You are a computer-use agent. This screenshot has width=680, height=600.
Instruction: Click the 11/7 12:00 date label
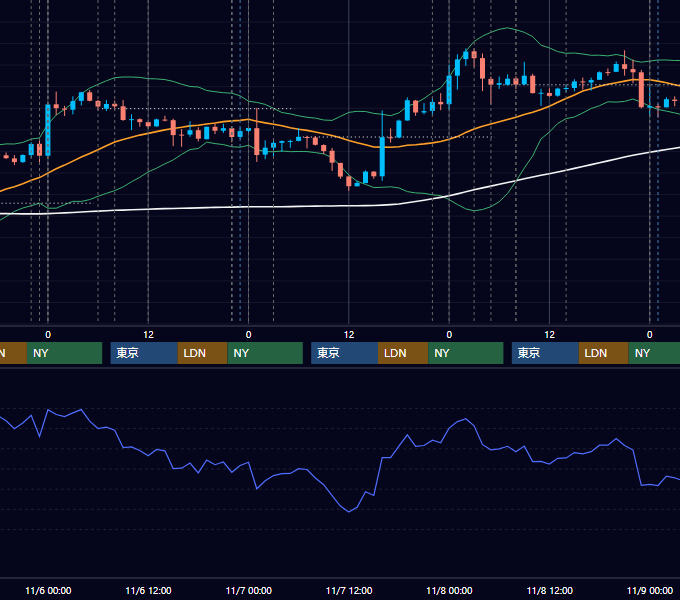click(349, 590)
